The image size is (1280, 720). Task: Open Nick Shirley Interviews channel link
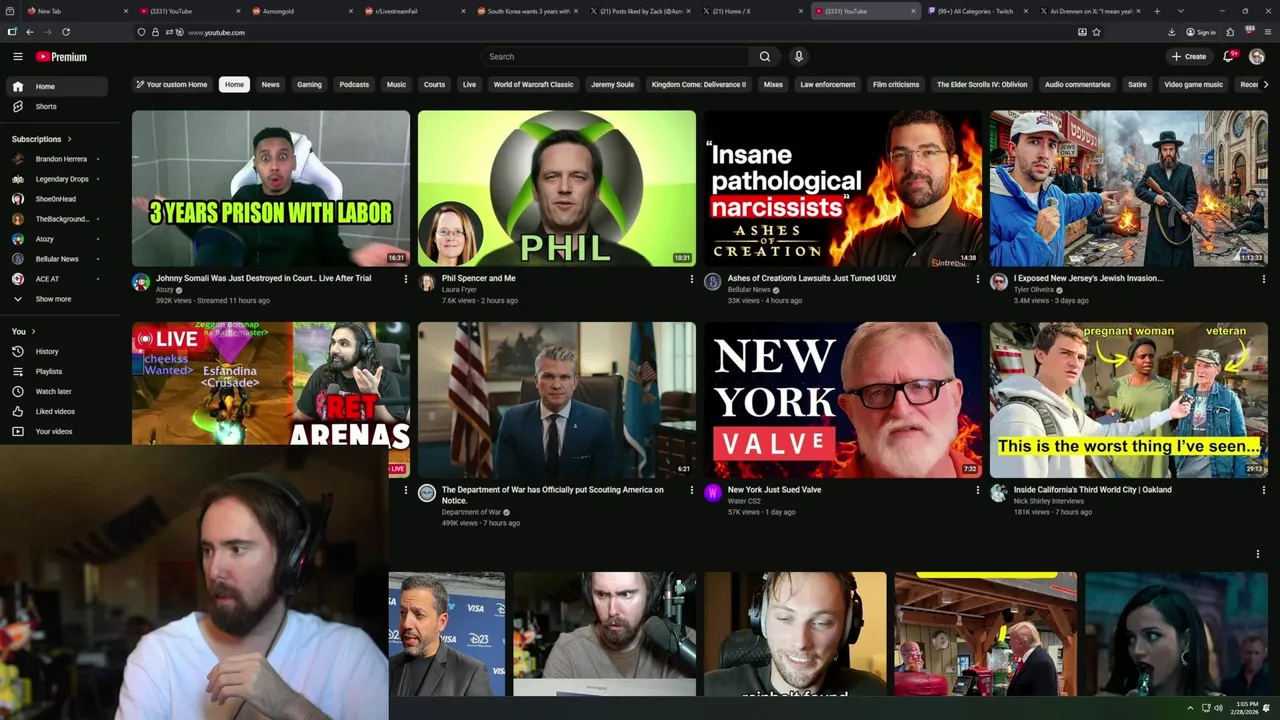coord(1049,500)
